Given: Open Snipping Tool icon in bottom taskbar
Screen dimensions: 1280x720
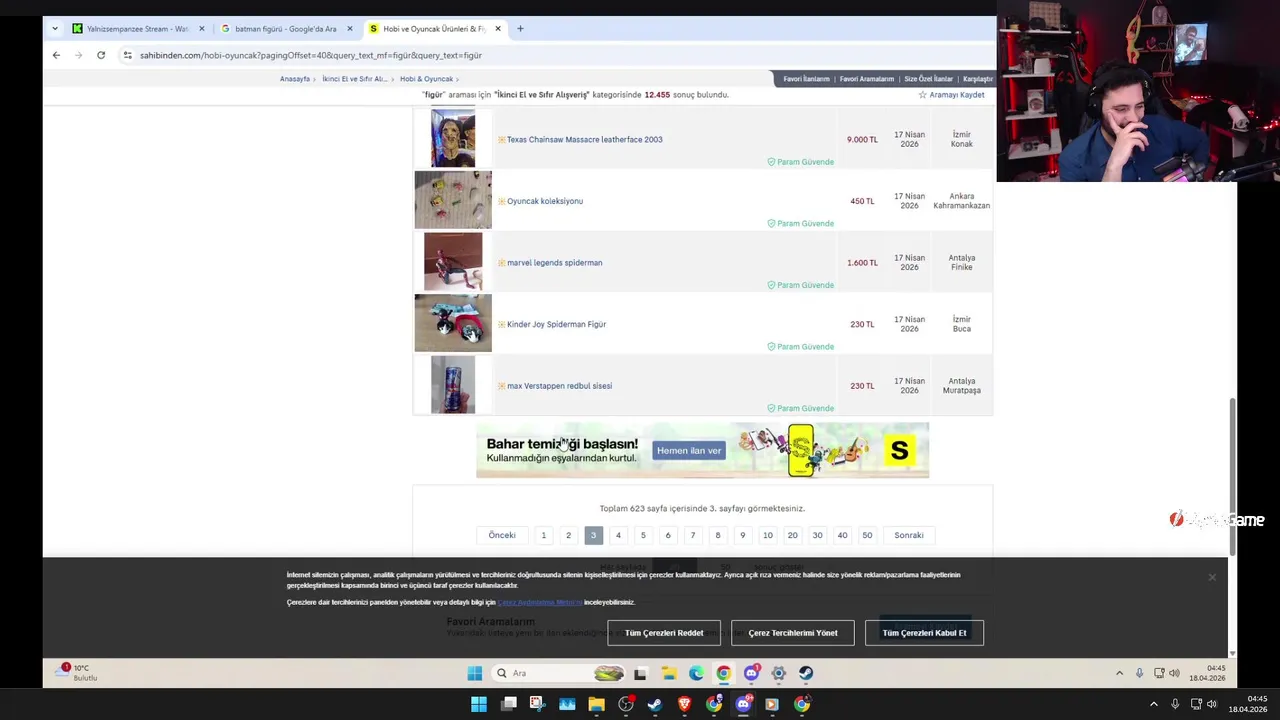Looking at the screenshot, I should point(537,704).
